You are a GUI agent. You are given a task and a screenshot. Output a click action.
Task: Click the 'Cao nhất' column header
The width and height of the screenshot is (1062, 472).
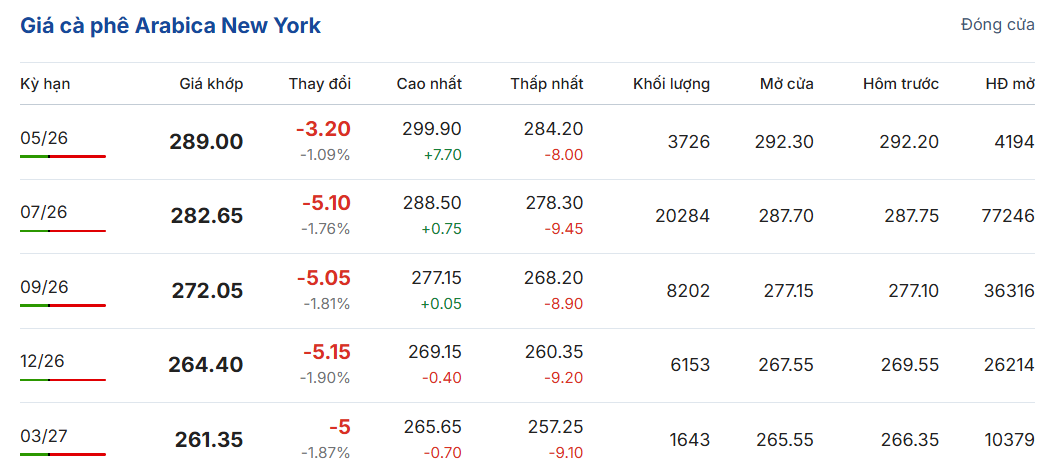click(x=429, y=84)
